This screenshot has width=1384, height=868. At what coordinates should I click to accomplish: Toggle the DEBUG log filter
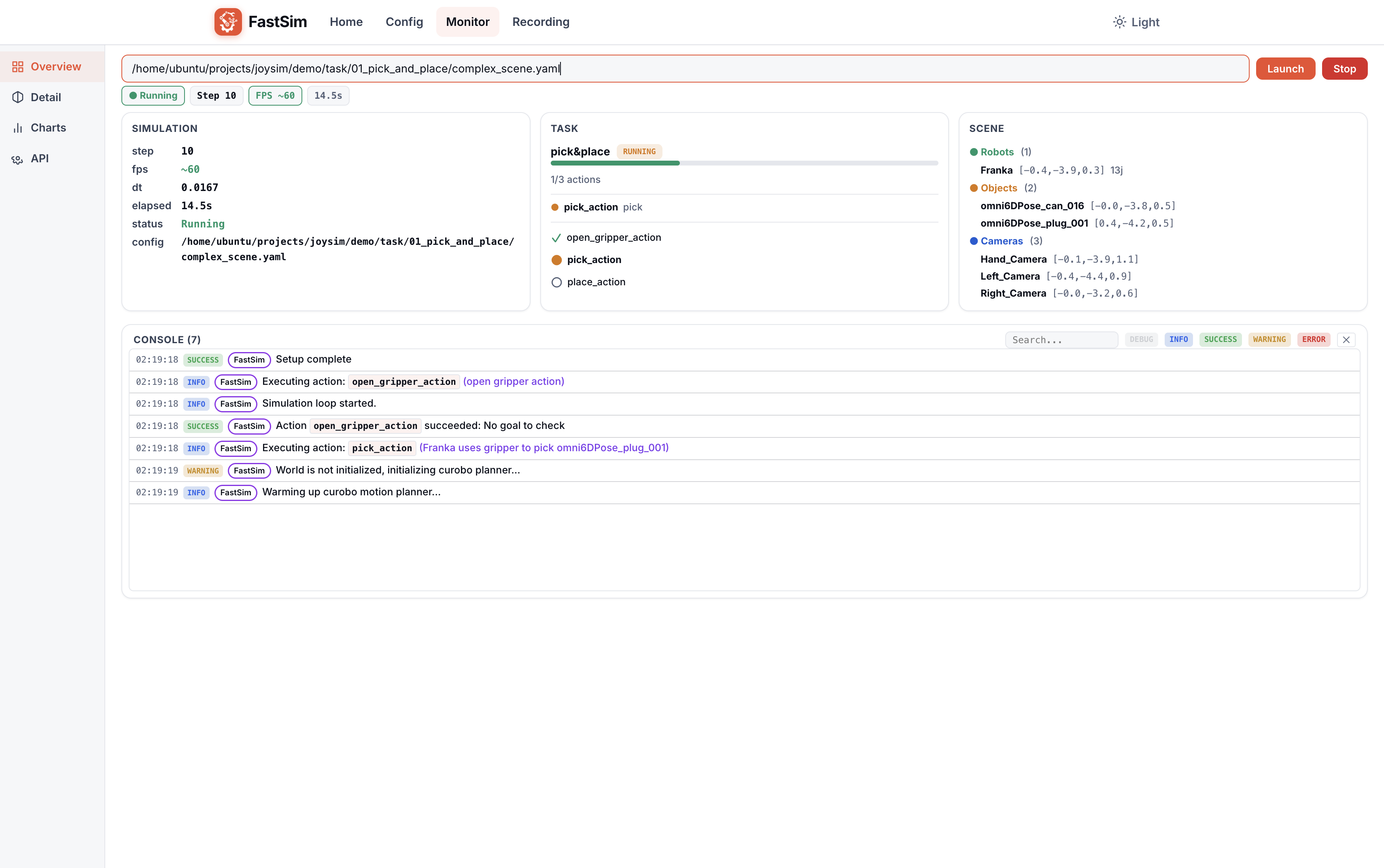(x=1141, y=339)
